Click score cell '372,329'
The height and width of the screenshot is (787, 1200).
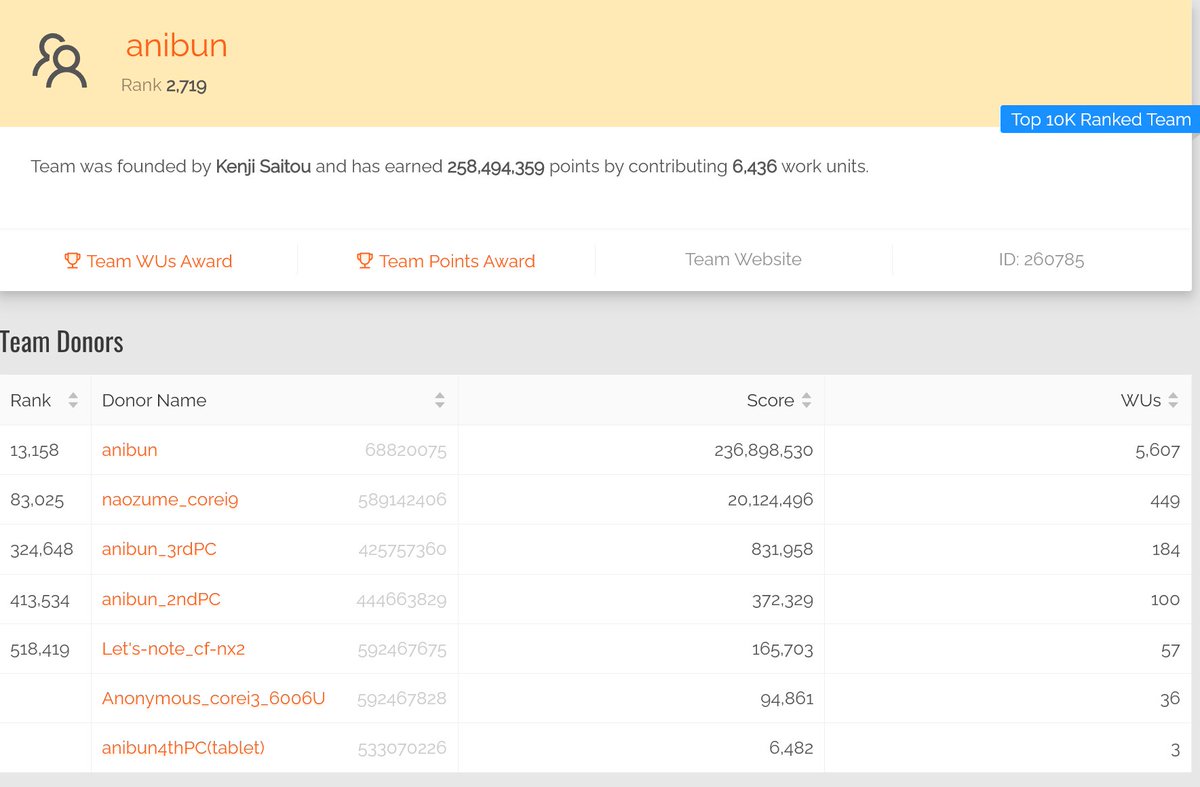click(782, 600)
